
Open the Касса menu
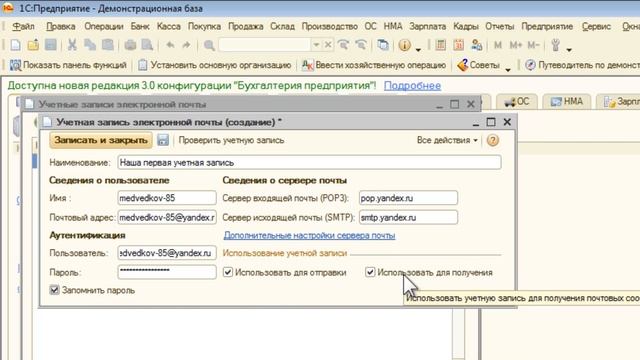pos(169,27)
